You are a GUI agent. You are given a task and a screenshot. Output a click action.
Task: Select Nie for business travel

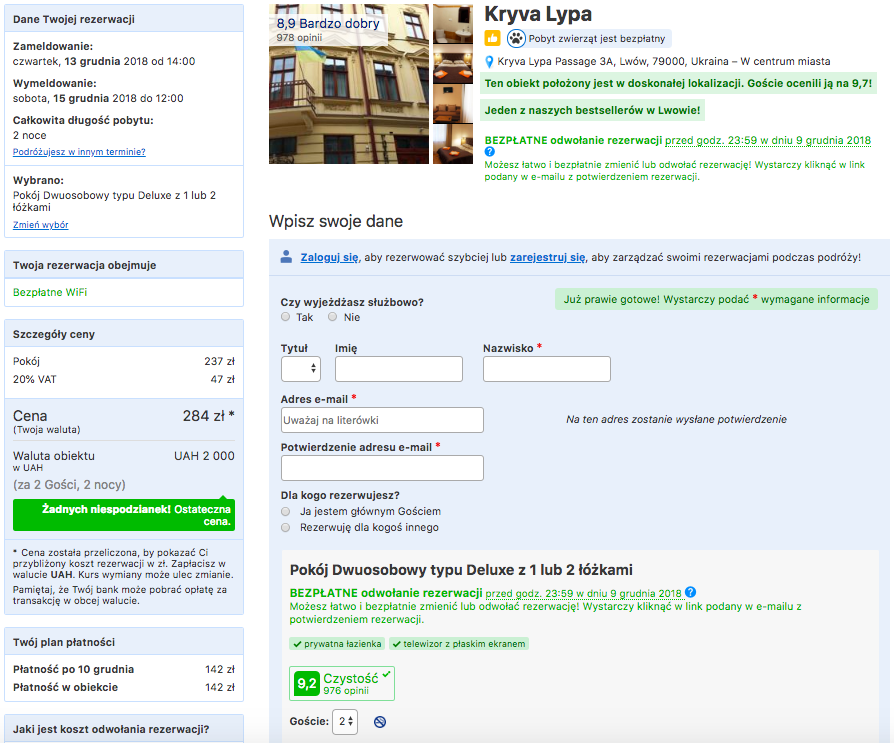(x=332, y=317)
